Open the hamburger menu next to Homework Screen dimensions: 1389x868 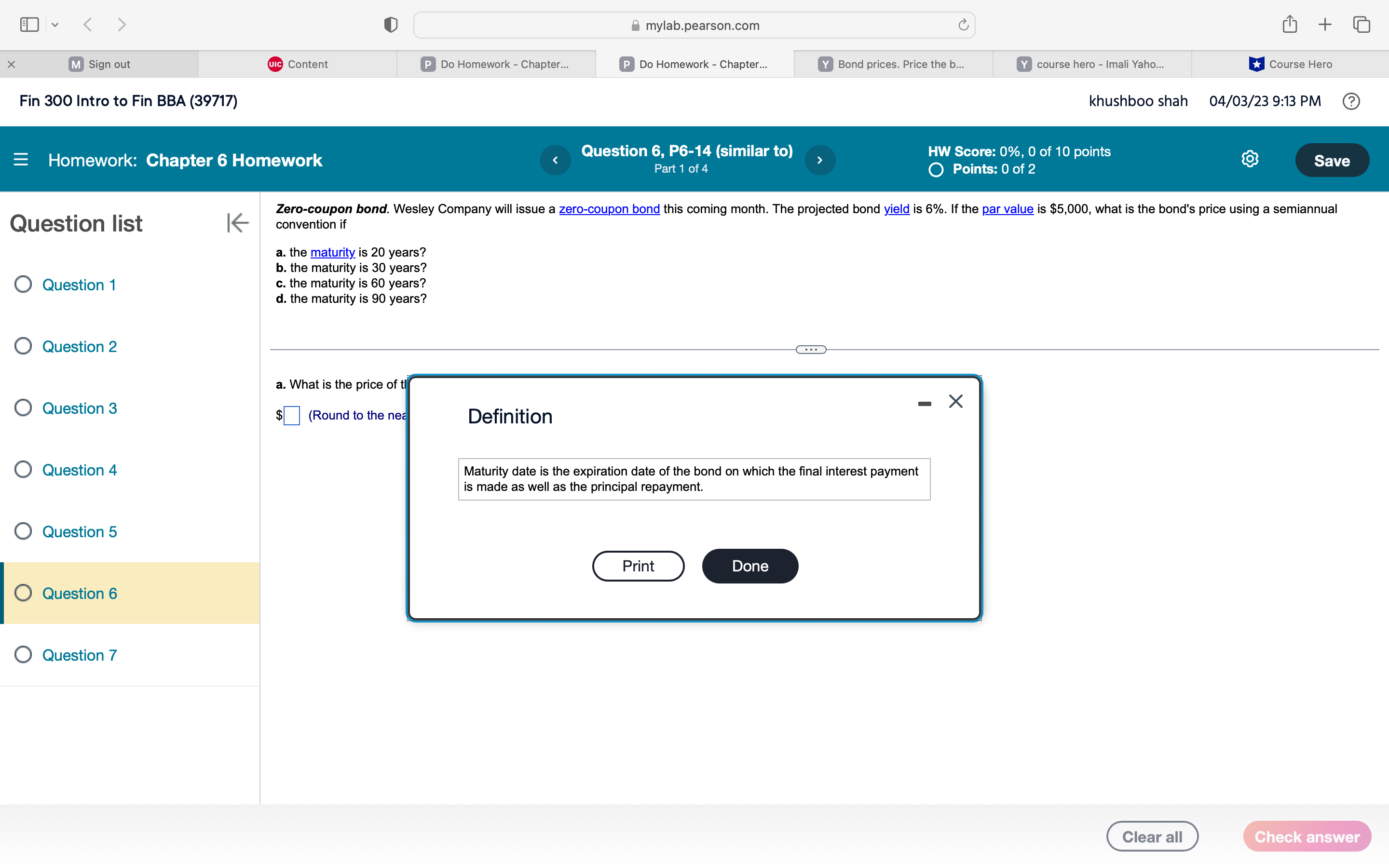click(21, 160)
